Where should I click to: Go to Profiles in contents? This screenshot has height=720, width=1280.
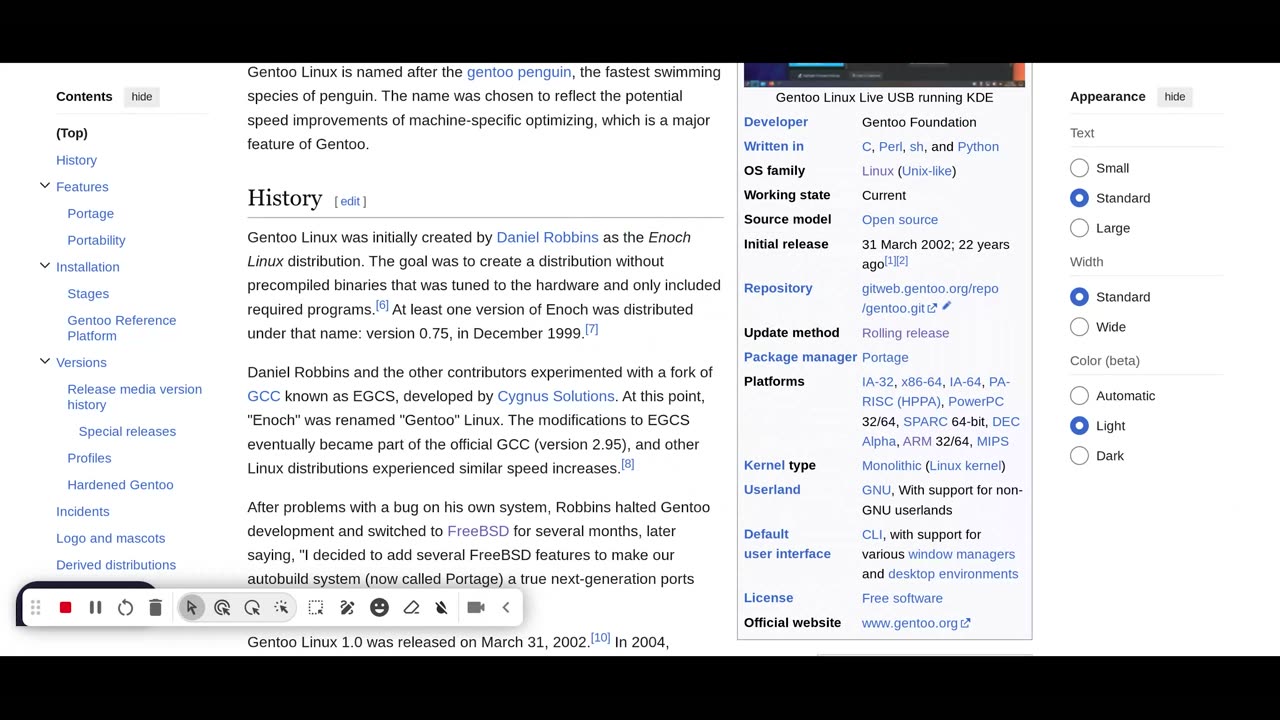[x=89, y=458]
